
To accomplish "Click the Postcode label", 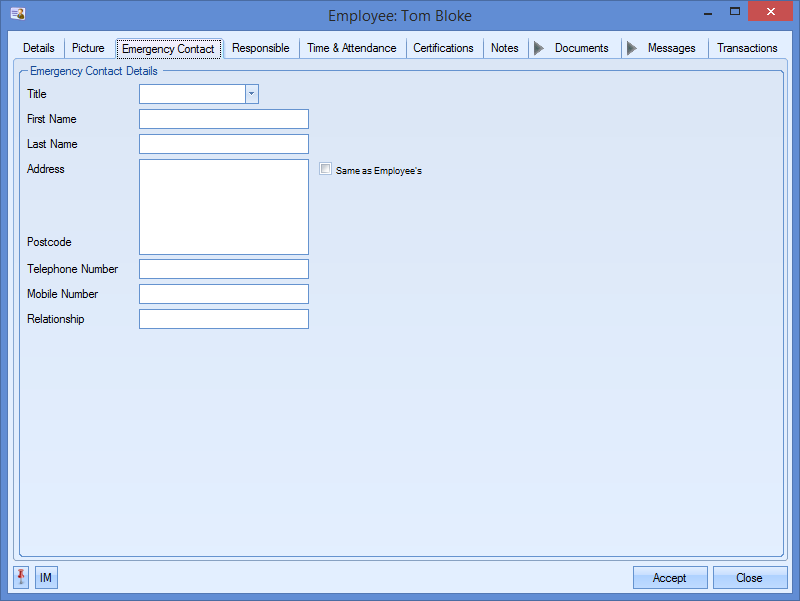I will coord(49,242).
